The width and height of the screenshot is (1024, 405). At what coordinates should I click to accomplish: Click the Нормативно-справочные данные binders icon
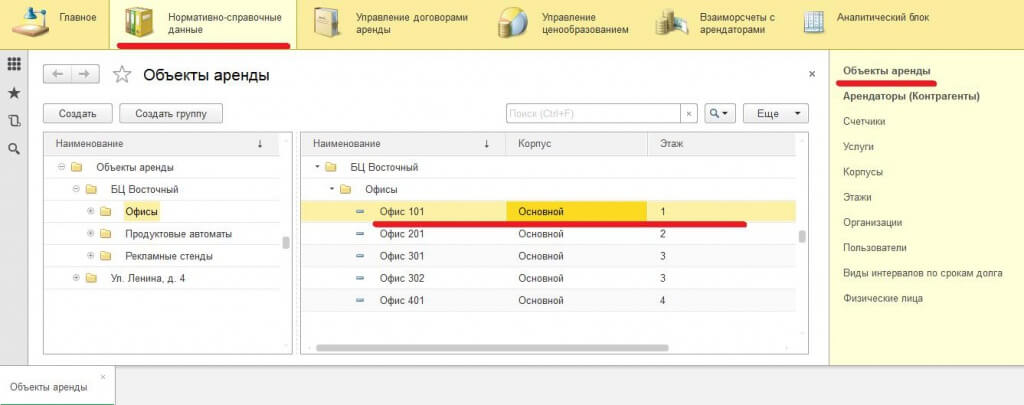point(139,24)
